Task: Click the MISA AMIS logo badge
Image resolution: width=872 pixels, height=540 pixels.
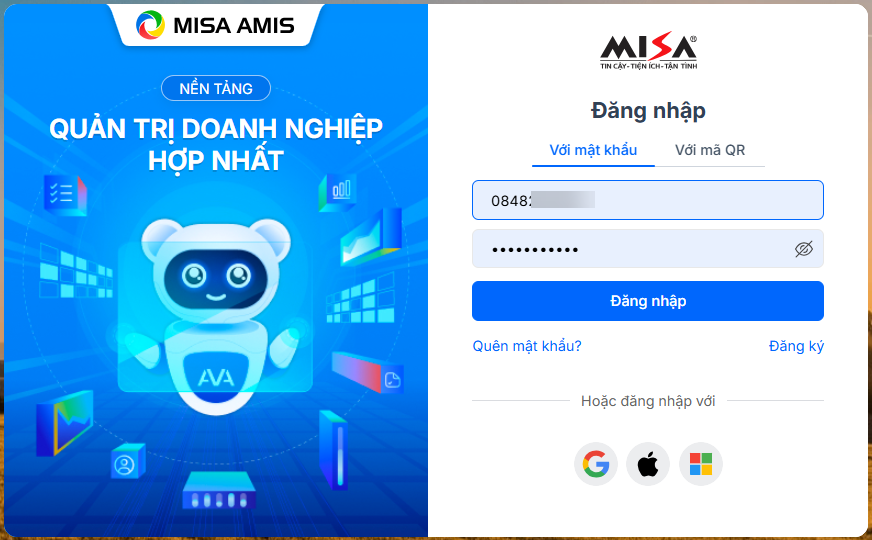Action: click(215, 25)
